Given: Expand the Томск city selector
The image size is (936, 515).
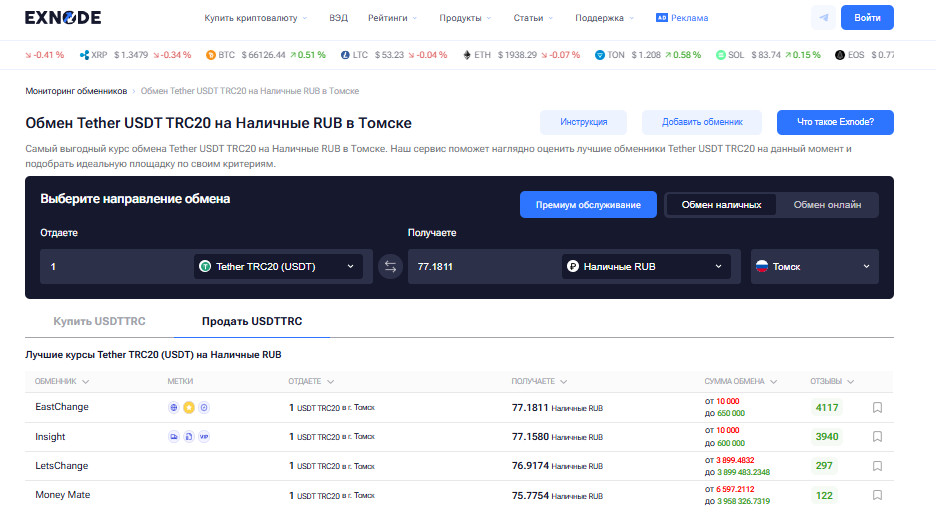Looking at the screenshot, I should coord(814,267).
